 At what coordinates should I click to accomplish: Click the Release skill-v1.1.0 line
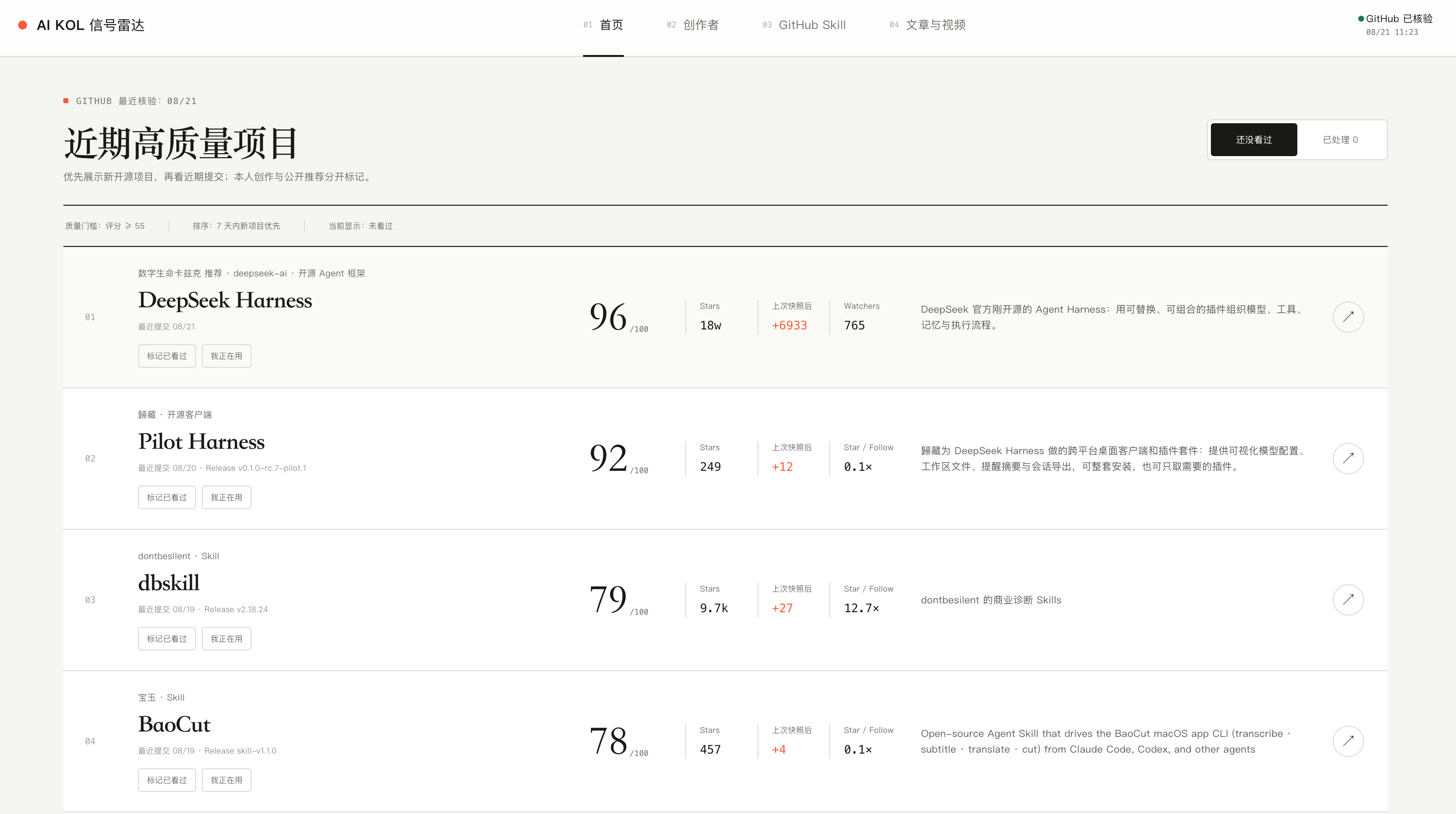240,751
